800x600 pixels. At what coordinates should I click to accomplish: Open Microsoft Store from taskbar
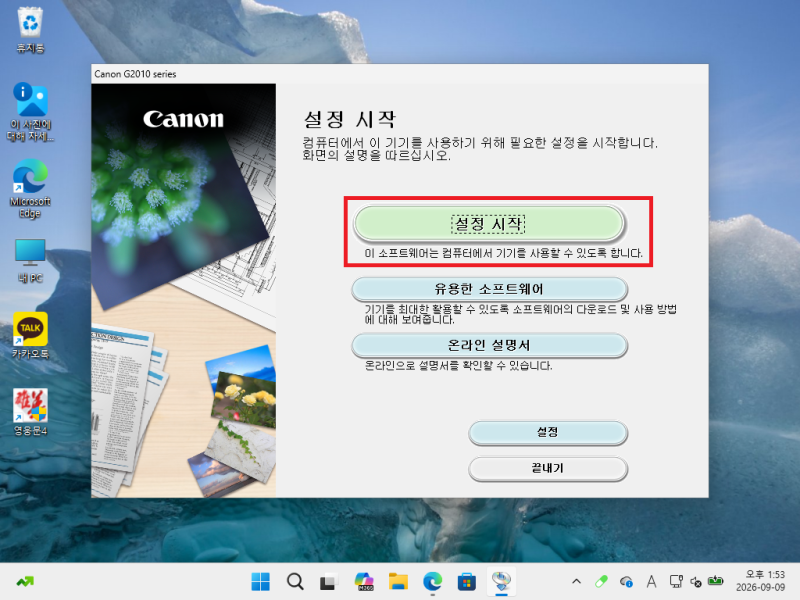467,581
